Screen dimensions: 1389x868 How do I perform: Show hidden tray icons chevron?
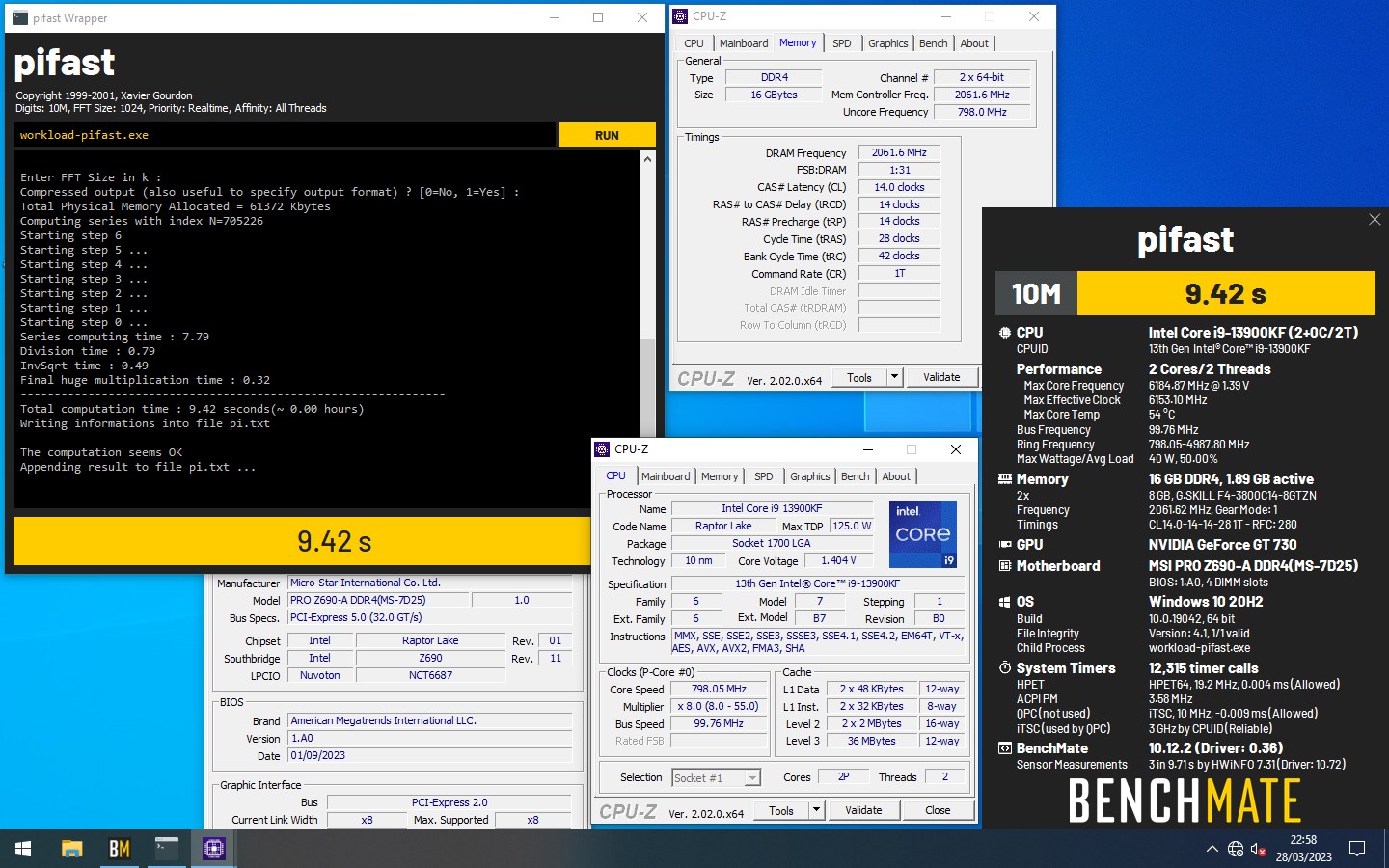coord(1212,849)
